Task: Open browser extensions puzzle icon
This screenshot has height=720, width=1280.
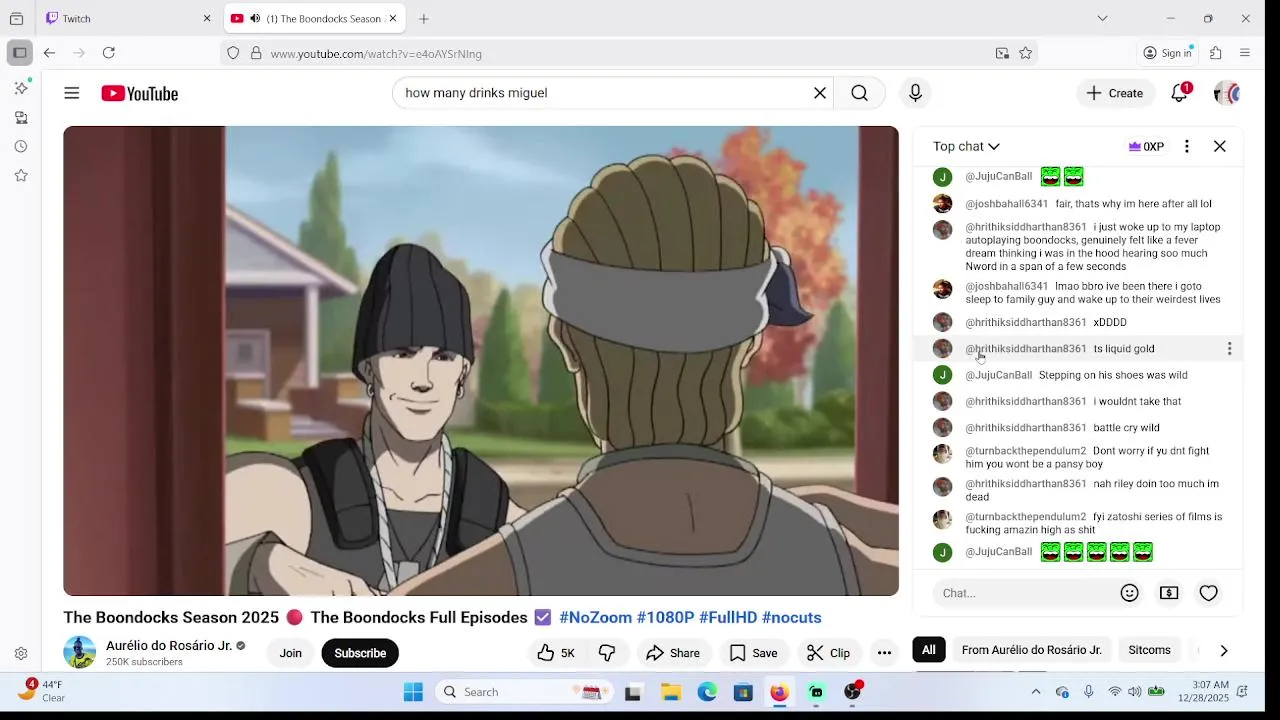Action: (1216, 53)
